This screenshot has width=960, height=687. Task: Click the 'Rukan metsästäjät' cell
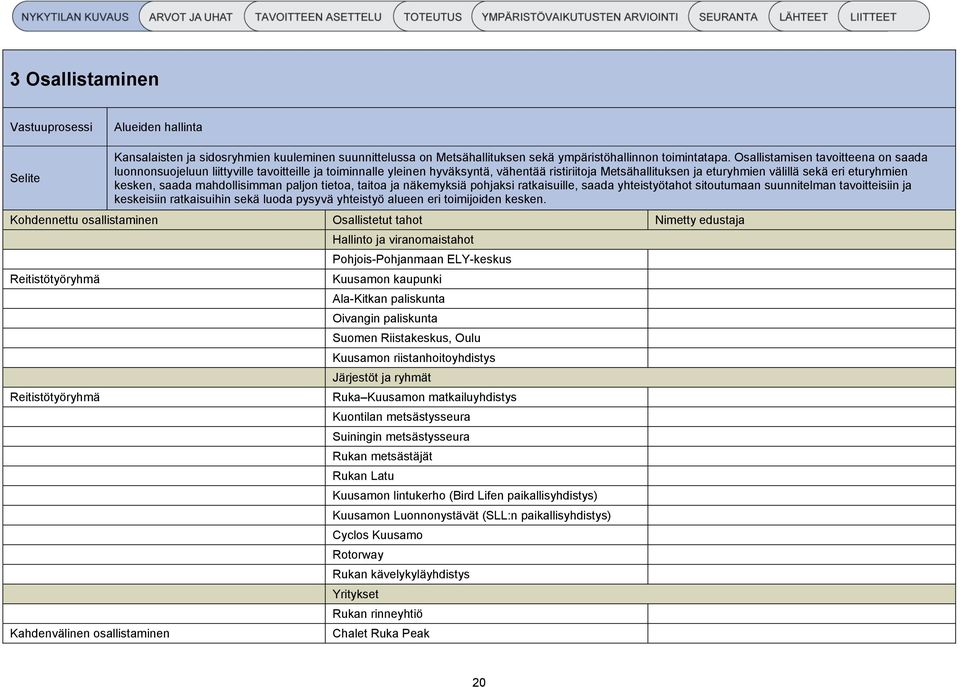pos(486,456)
